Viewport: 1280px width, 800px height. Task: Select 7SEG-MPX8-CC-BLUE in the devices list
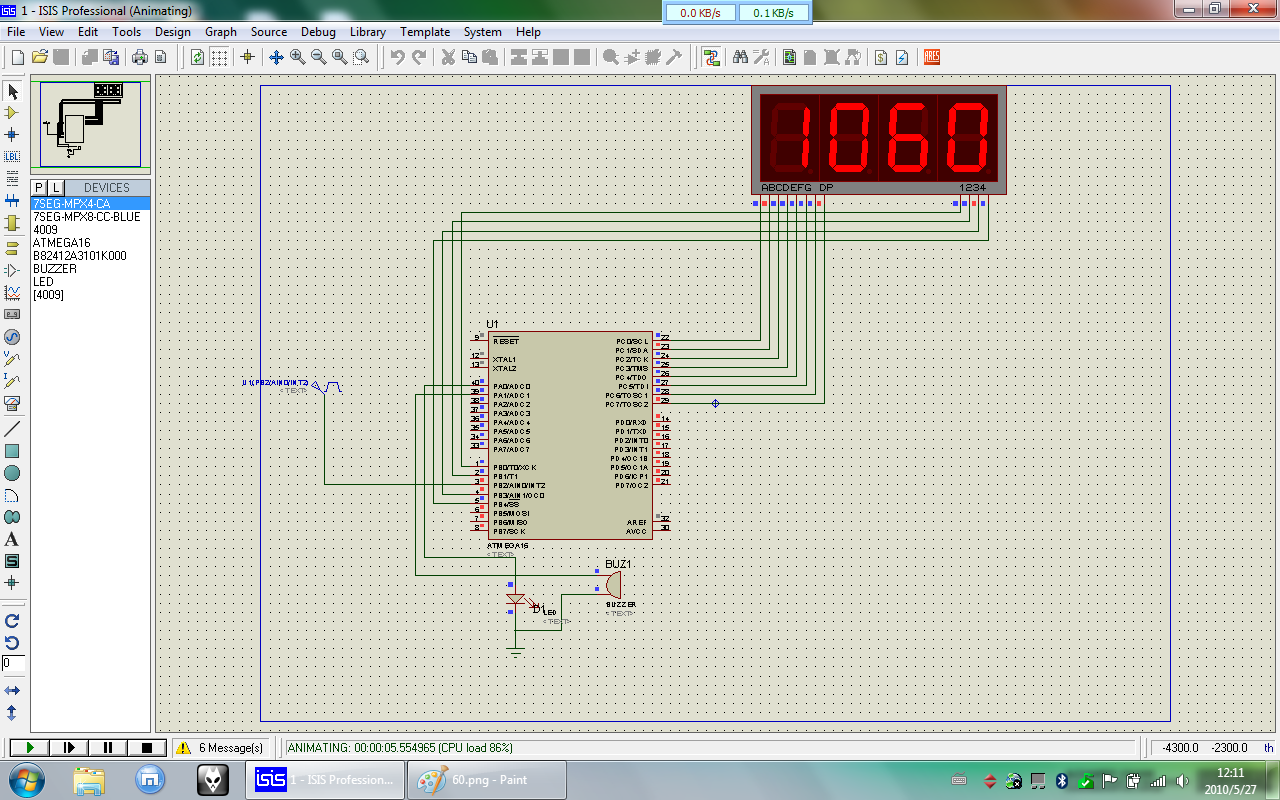(87, 217)
